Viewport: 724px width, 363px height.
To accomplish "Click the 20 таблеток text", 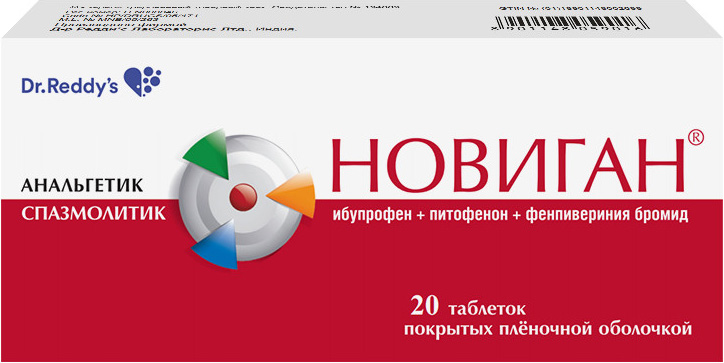I will pos(468,306).
